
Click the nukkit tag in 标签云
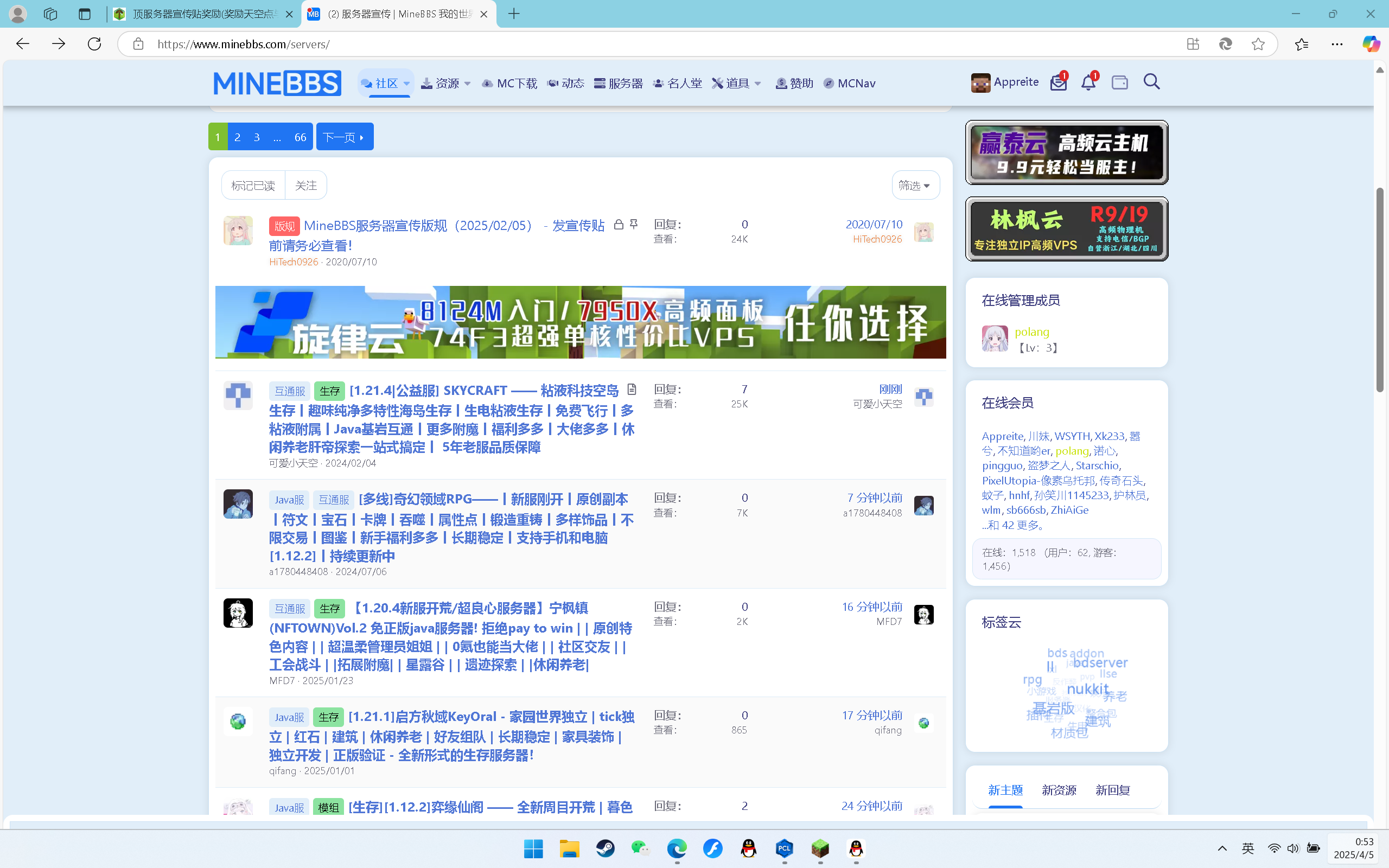tap(1087, 689)
